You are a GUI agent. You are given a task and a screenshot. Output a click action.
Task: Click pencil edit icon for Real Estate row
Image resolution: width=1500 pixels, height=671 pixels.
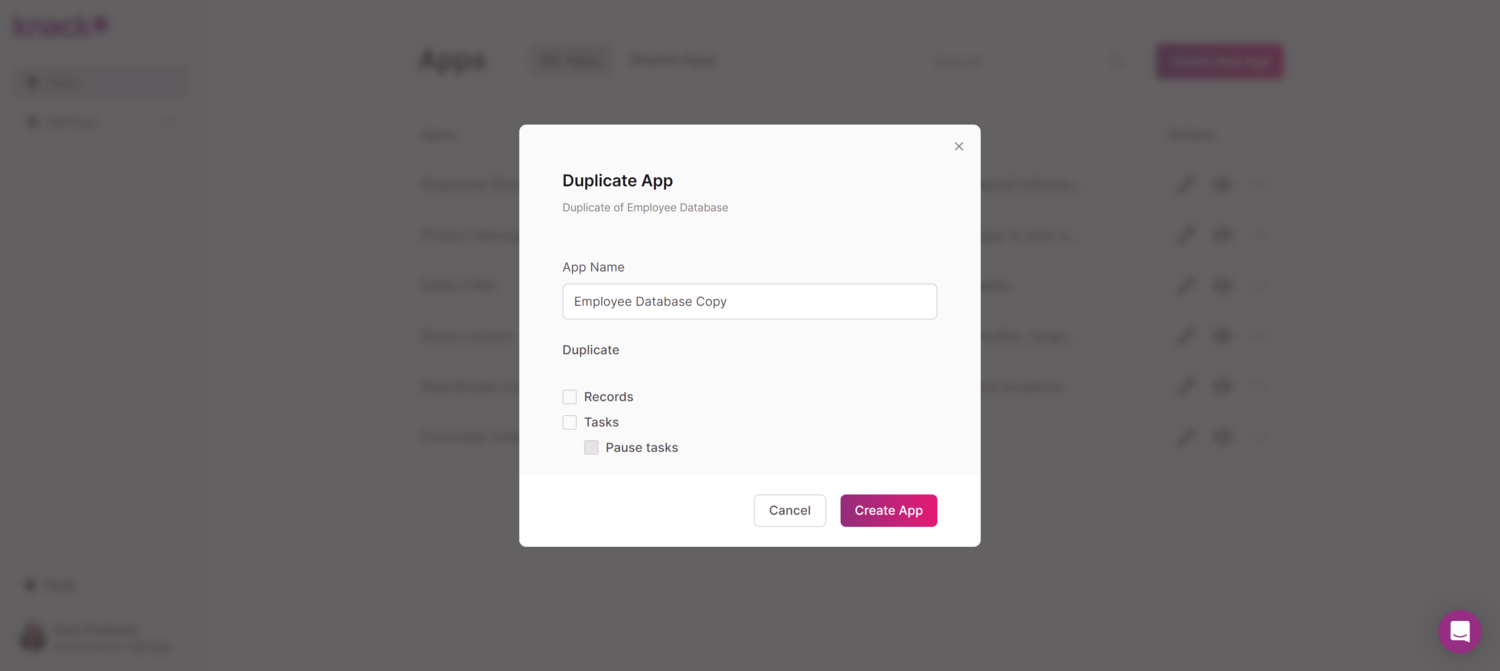click(x=1186, y=386)
